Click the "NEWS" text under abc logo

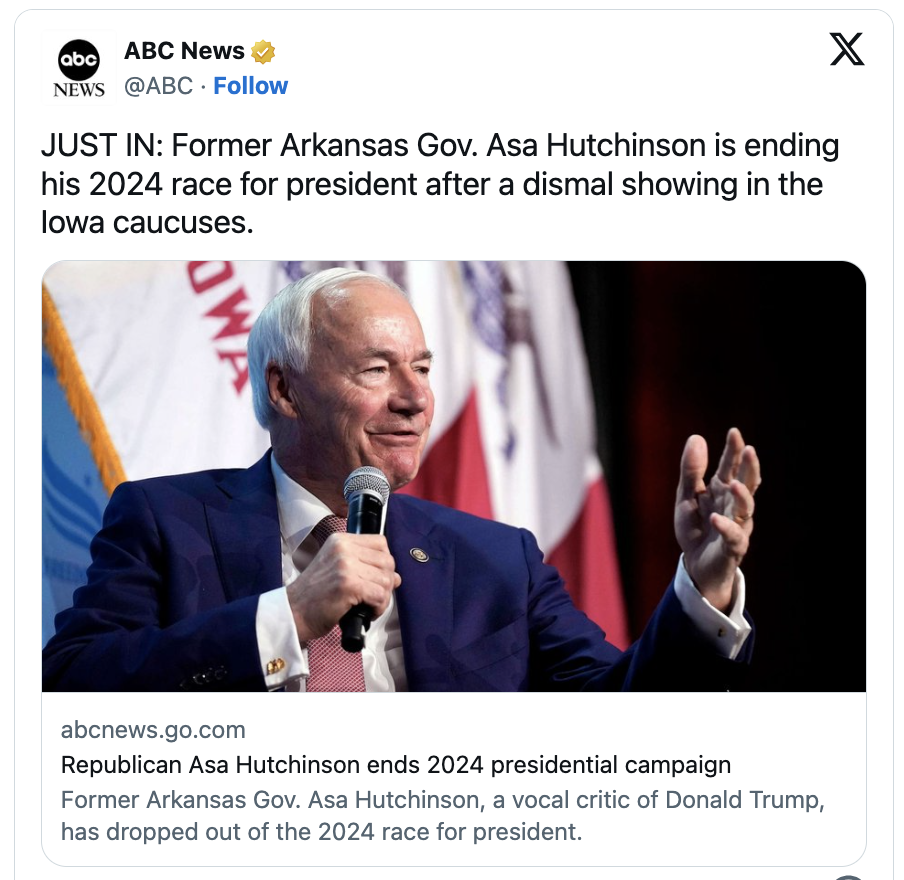pos(79,90)
